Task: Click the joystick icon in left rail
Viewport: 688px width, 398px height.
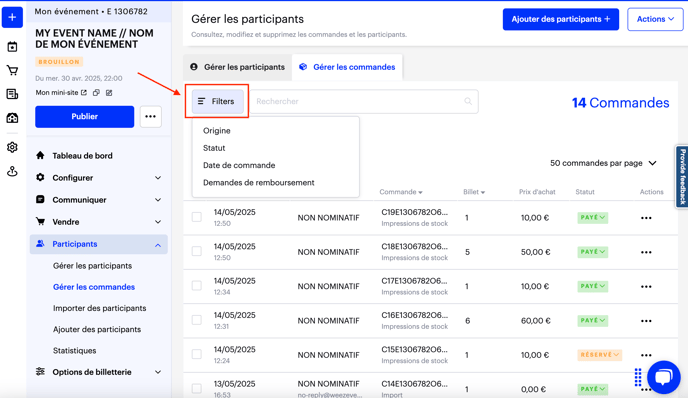Action: click(x=12, y=171)
